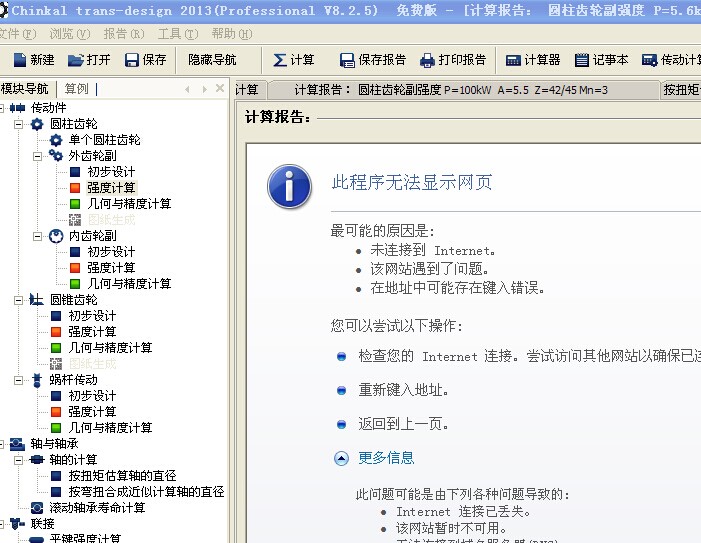The width and height of the screenshot is (701, 543).
Task: Click the 联接 coupling icon
Action: click(x=17, y=523)
